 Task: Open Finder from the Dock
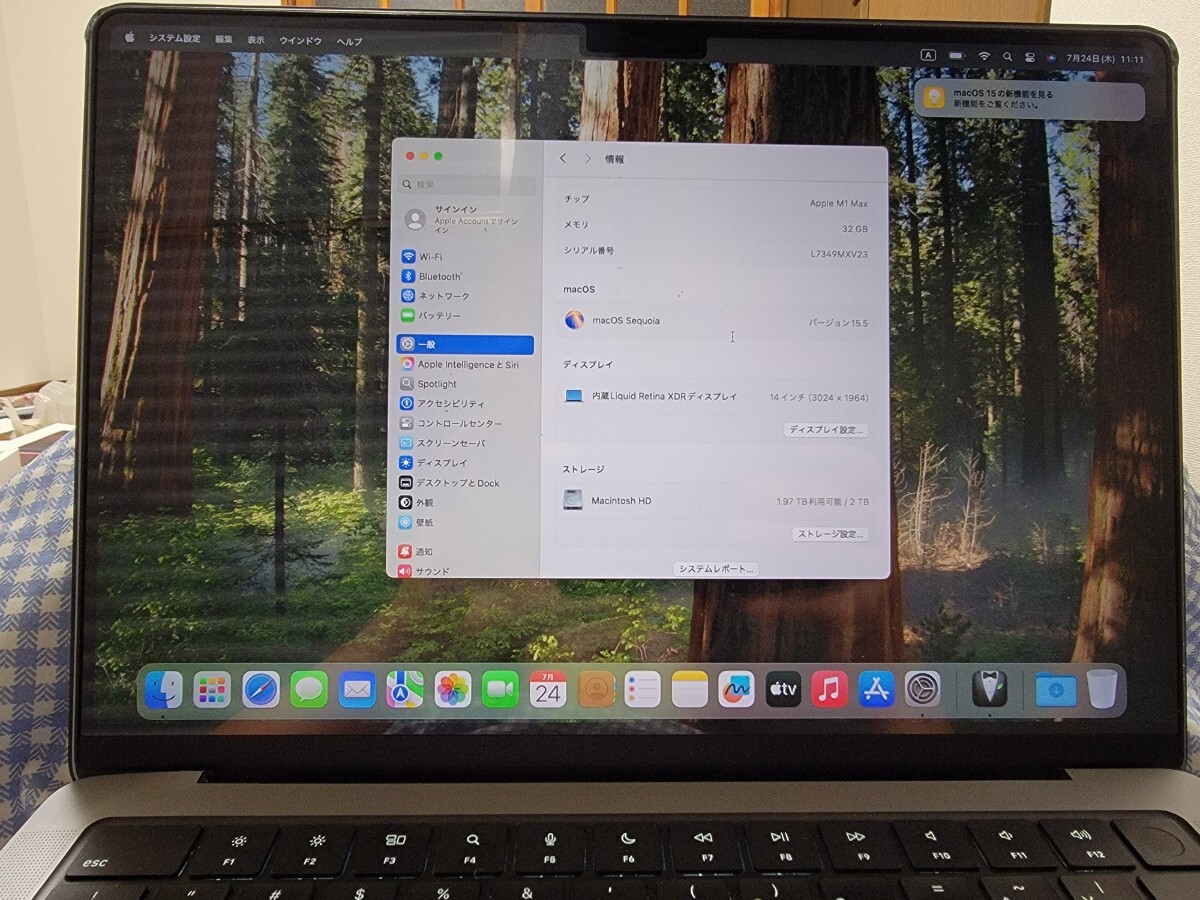(x=163, y=689)
